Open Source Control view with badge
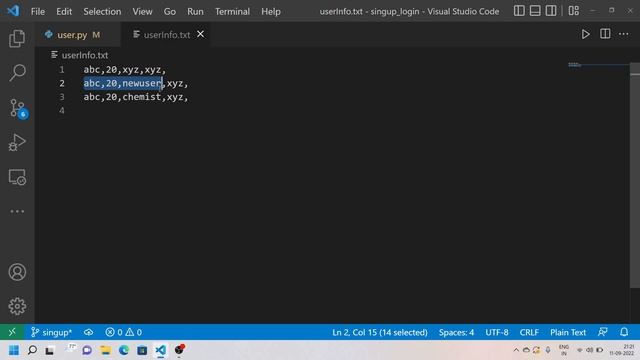640x360 pixels. 18,109
